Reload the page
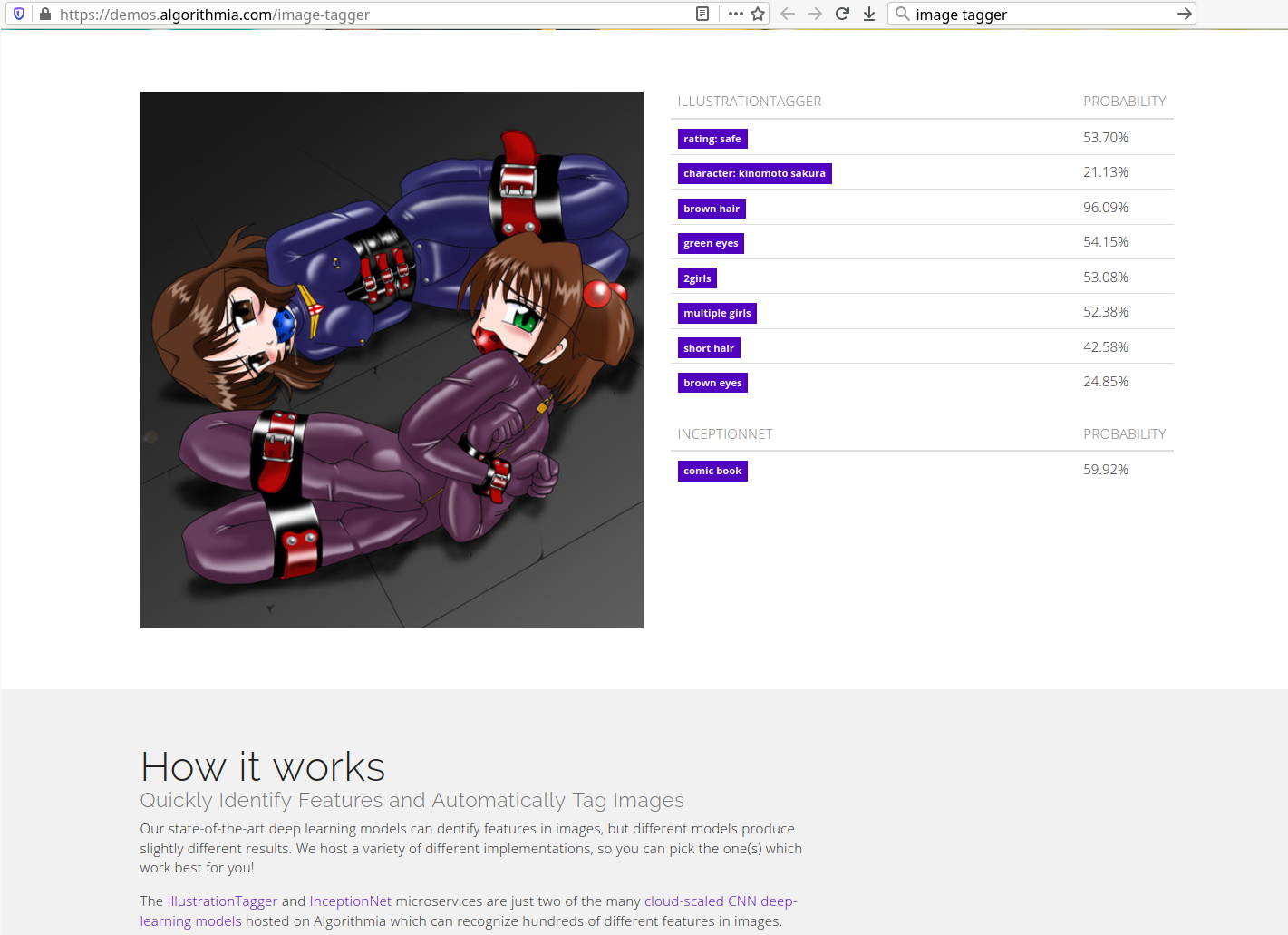Viewport: 1288px width, 935px height. 842,14
